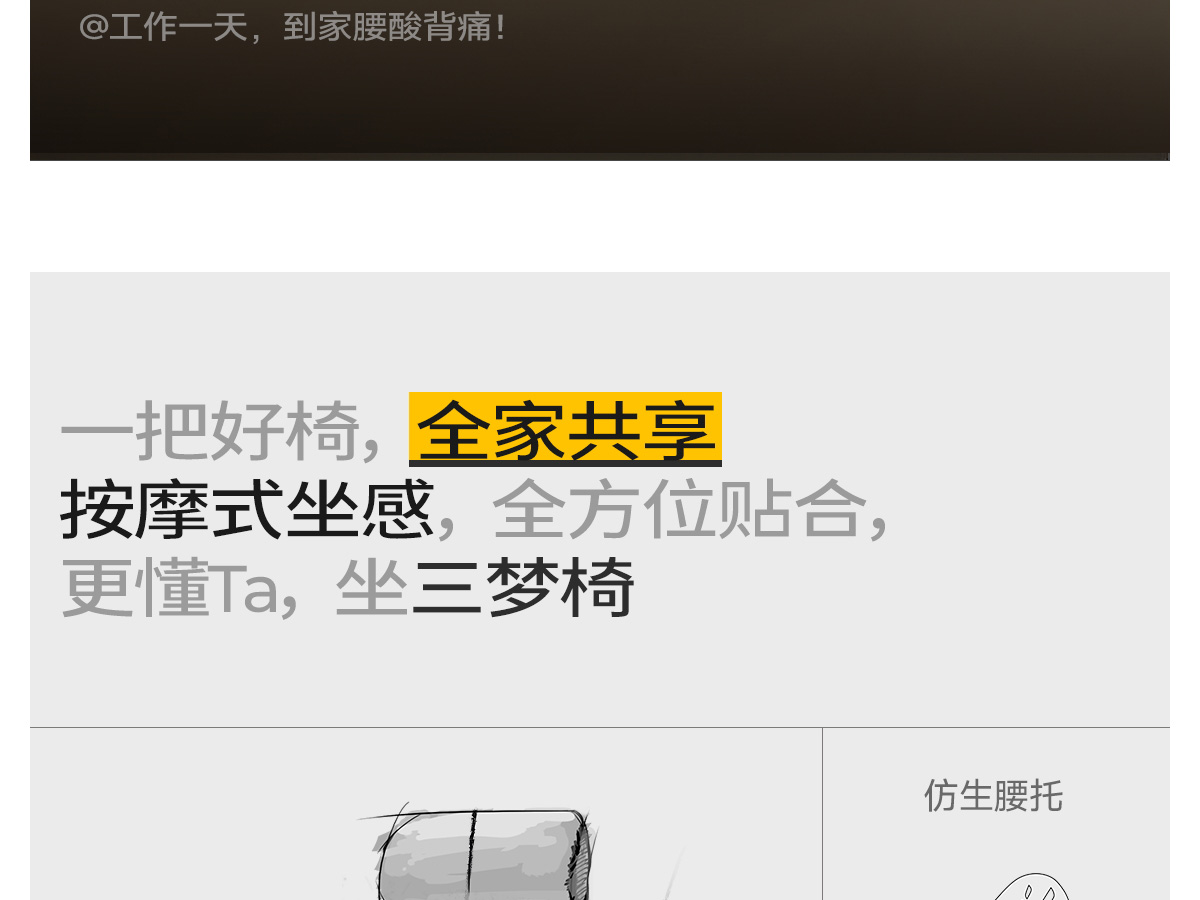Click the gray 坐 character before 三梦椅

(372, 589)
